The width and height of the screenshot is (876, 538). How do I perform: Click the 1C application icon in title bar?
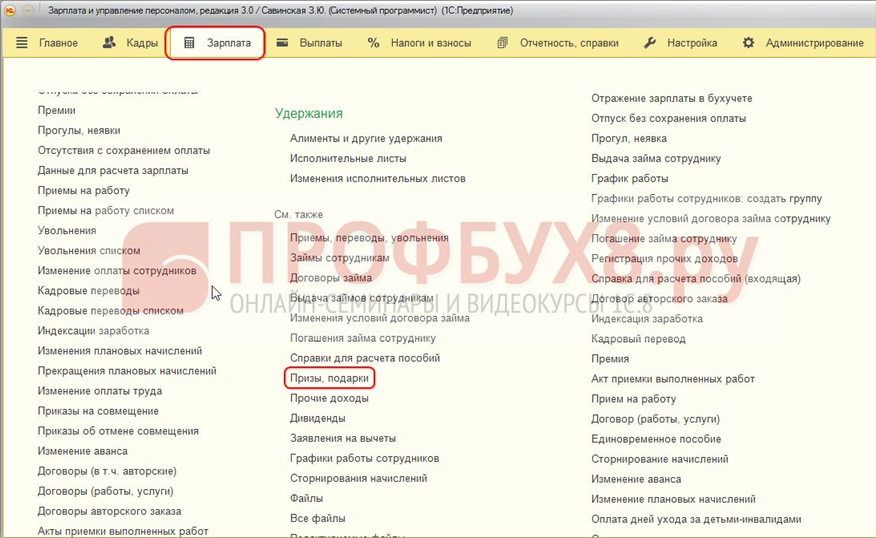10,10
